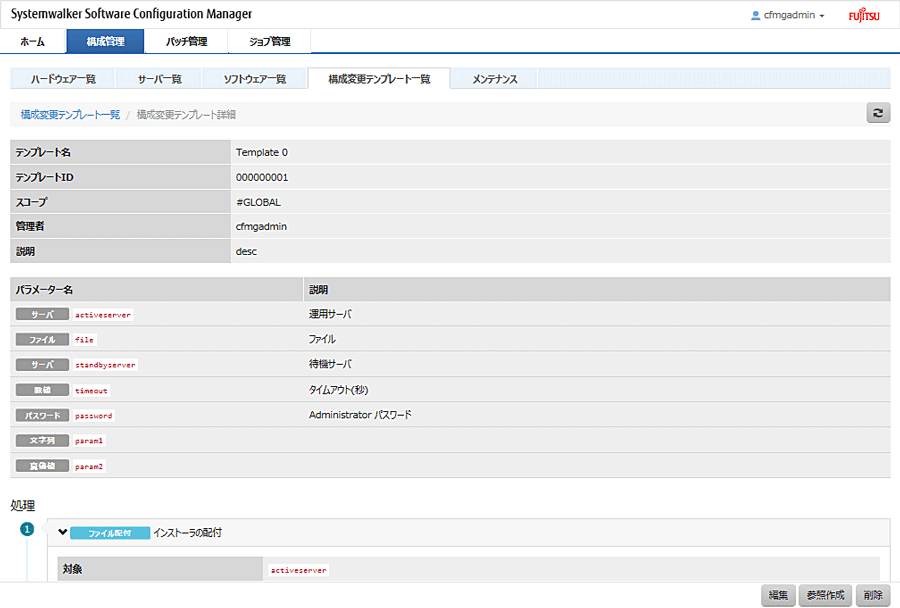Click the テンプレート名 field label
This screenshot has height=608, width=900.
click(x=43, y=152)
